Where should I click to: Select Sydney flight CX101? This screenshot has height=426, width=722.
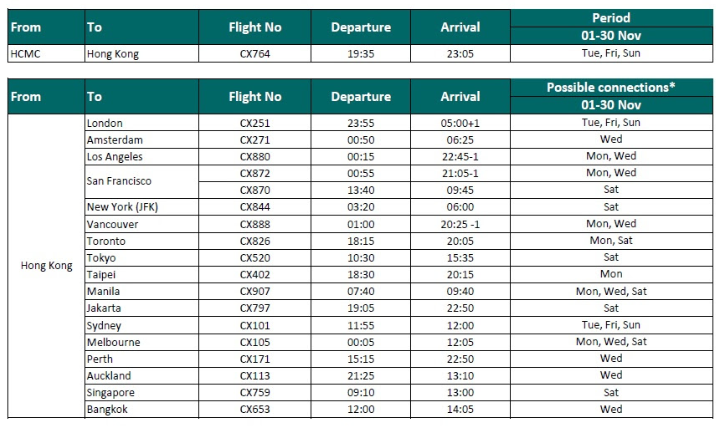point(255,325)
